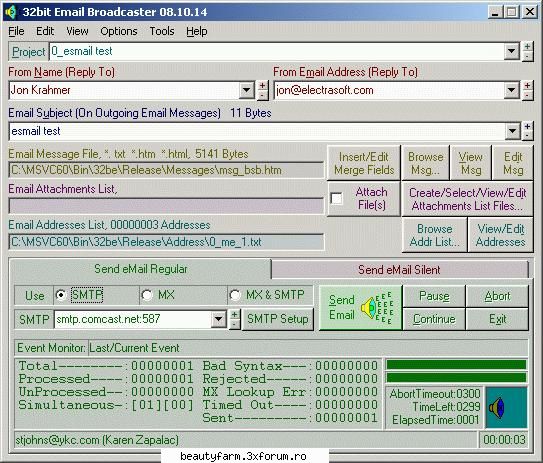This screenshot has height=463, width=543.
Task: Click the Email Message File path field
Action: point(166,170)
